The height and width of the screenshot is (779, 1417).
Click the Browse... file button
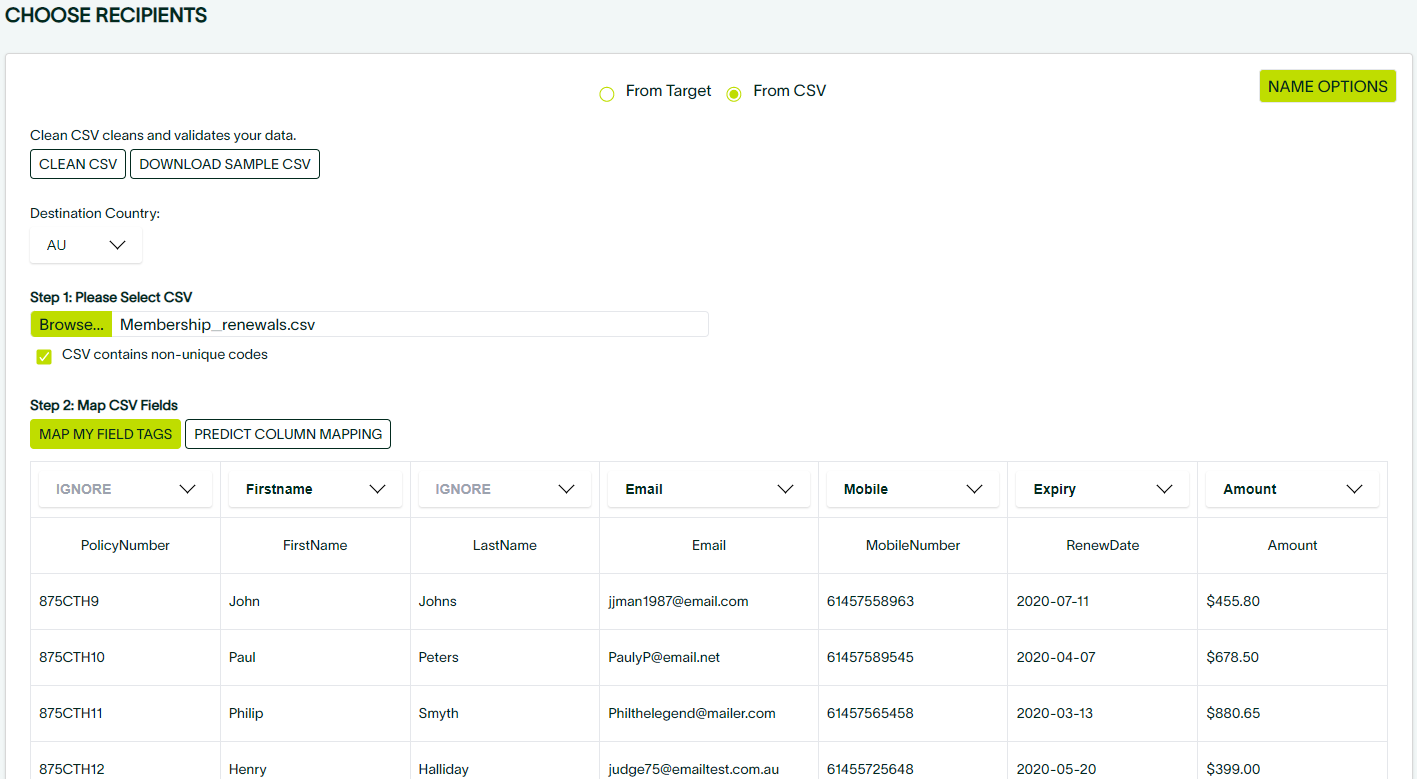(x=71, y=325)
